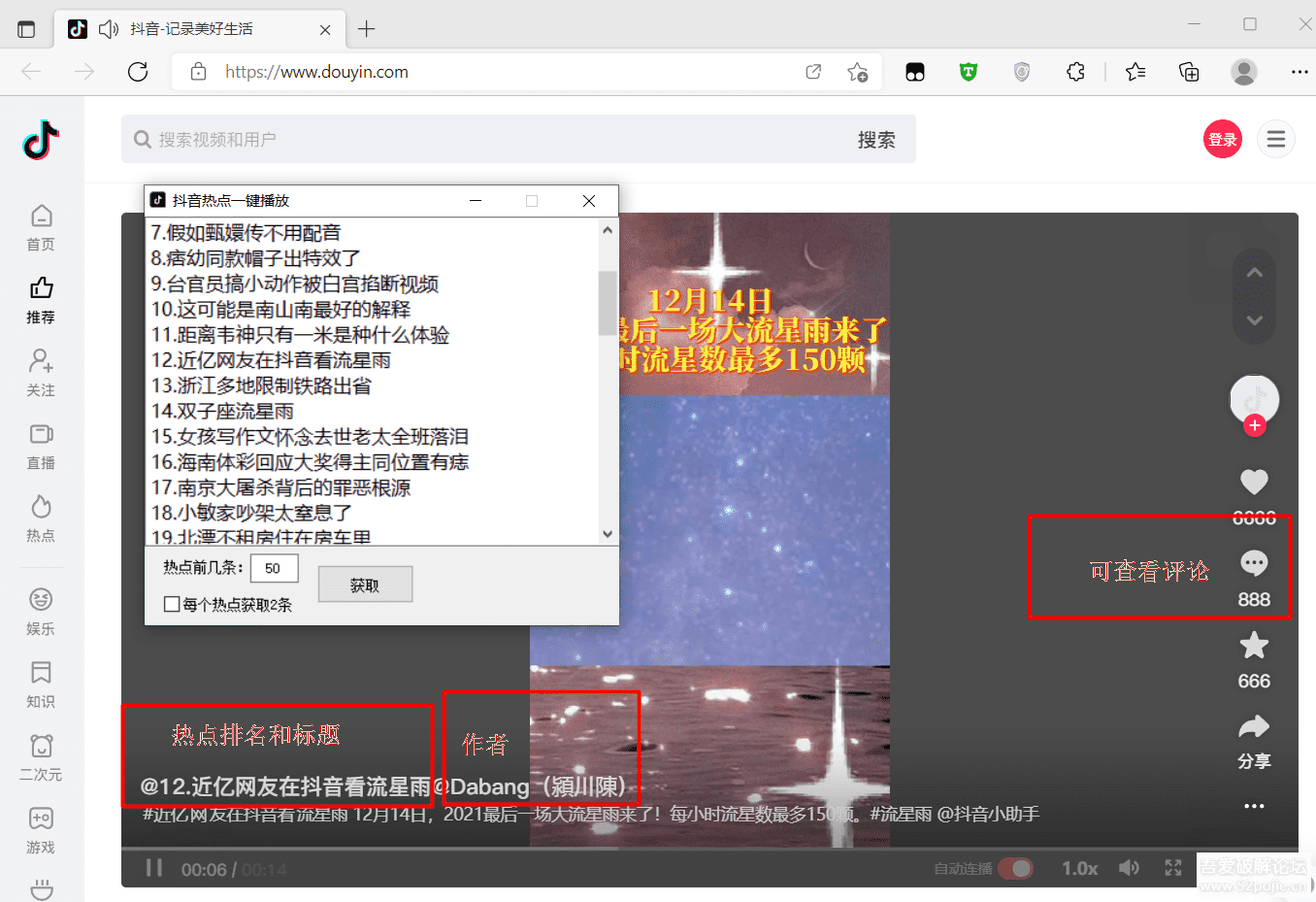Go to previous video with up chevron
Screen dimensions: 1316x902
click(x=1254, y=273)
